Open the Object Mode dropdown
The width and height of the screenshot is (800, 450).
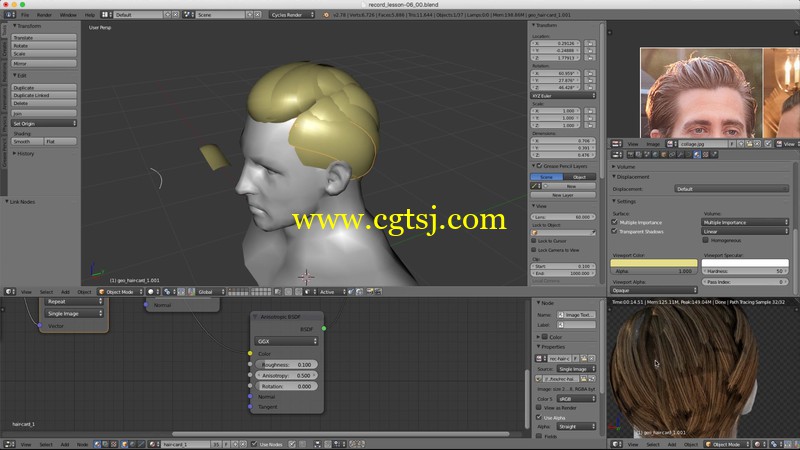click(x=120, y=292)
